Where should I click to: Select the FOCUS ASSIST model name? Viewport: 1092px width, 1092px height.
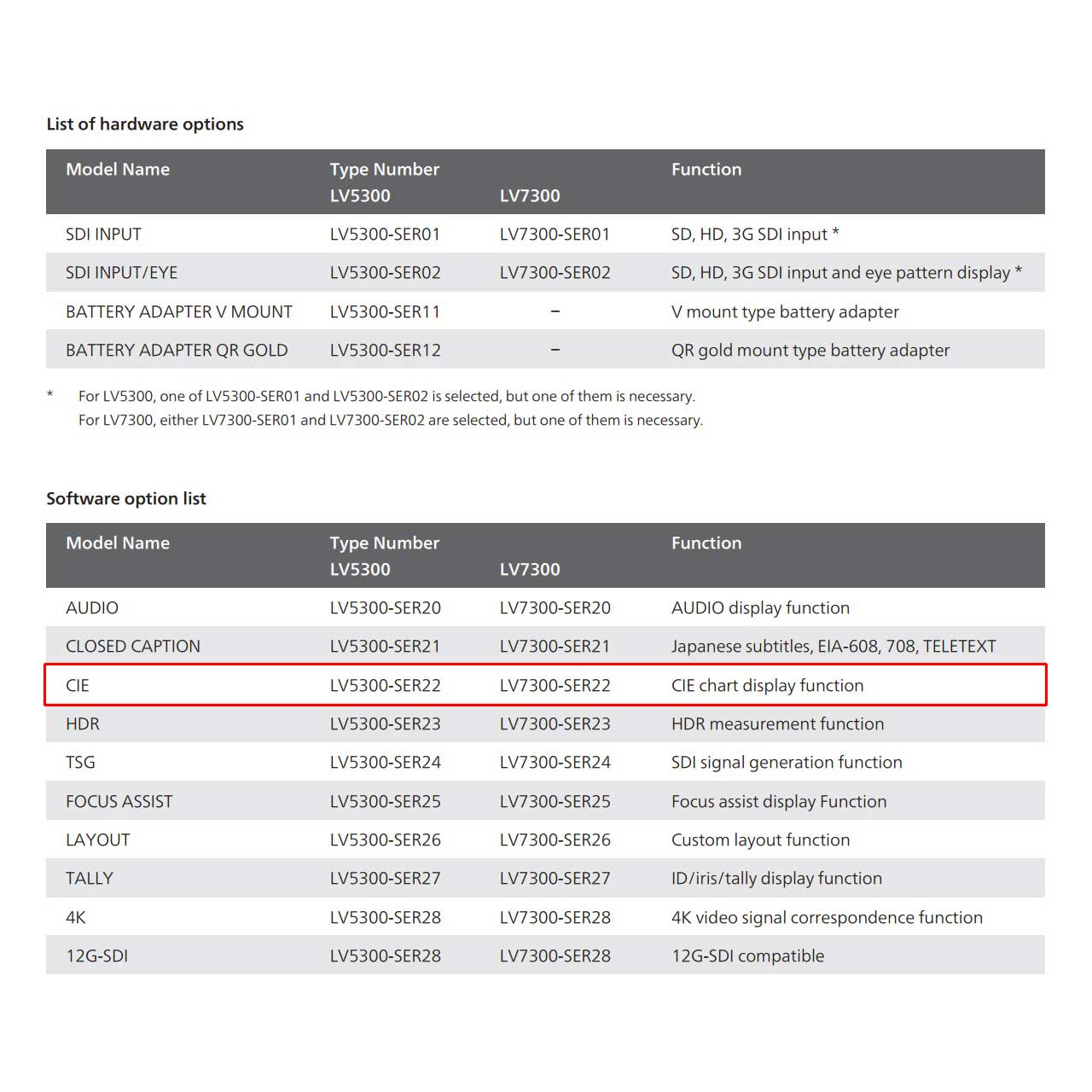click(119, 801)
